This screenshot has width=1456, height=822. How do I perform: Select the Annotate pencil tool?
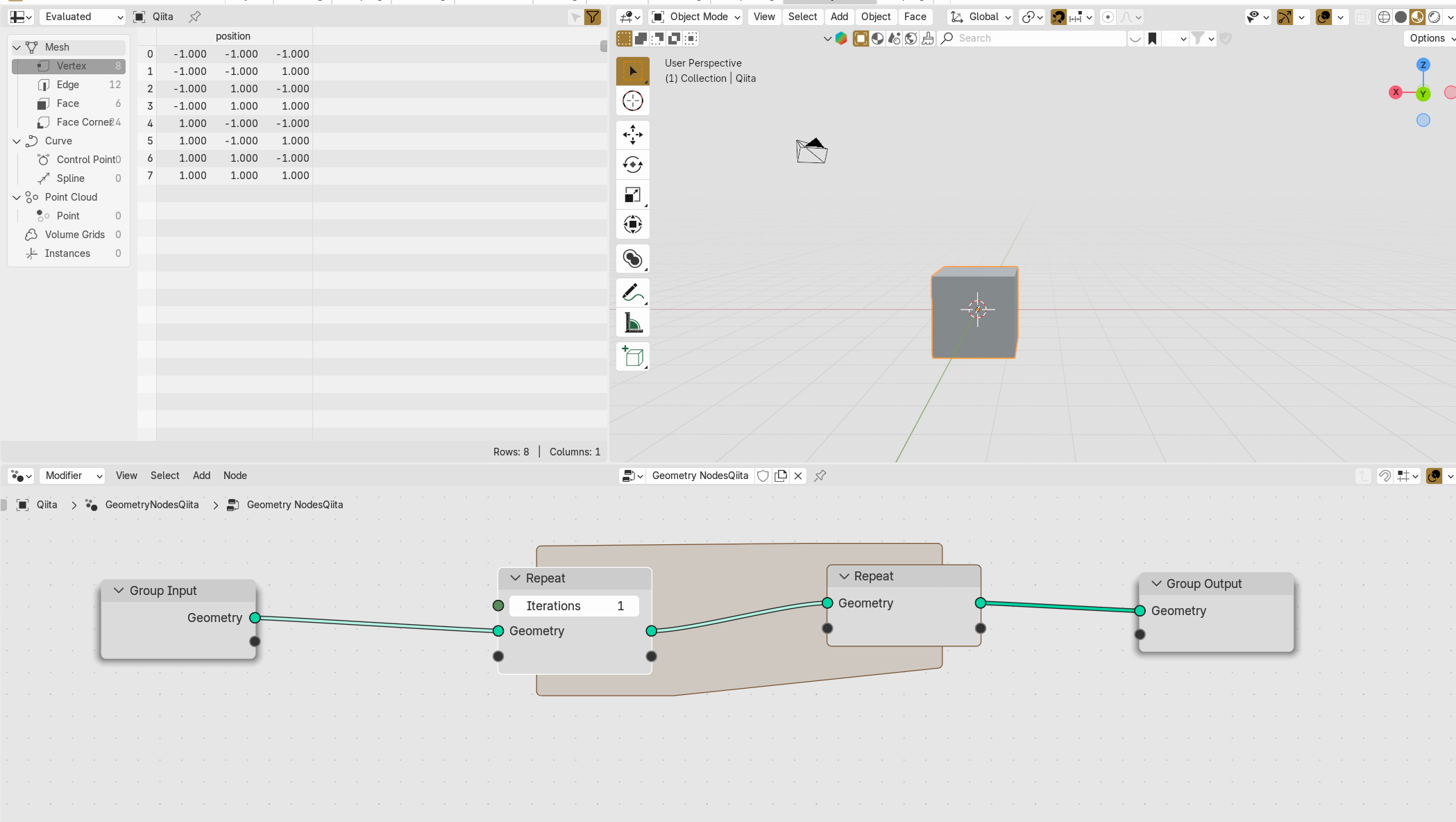click(x=632, y=293)
